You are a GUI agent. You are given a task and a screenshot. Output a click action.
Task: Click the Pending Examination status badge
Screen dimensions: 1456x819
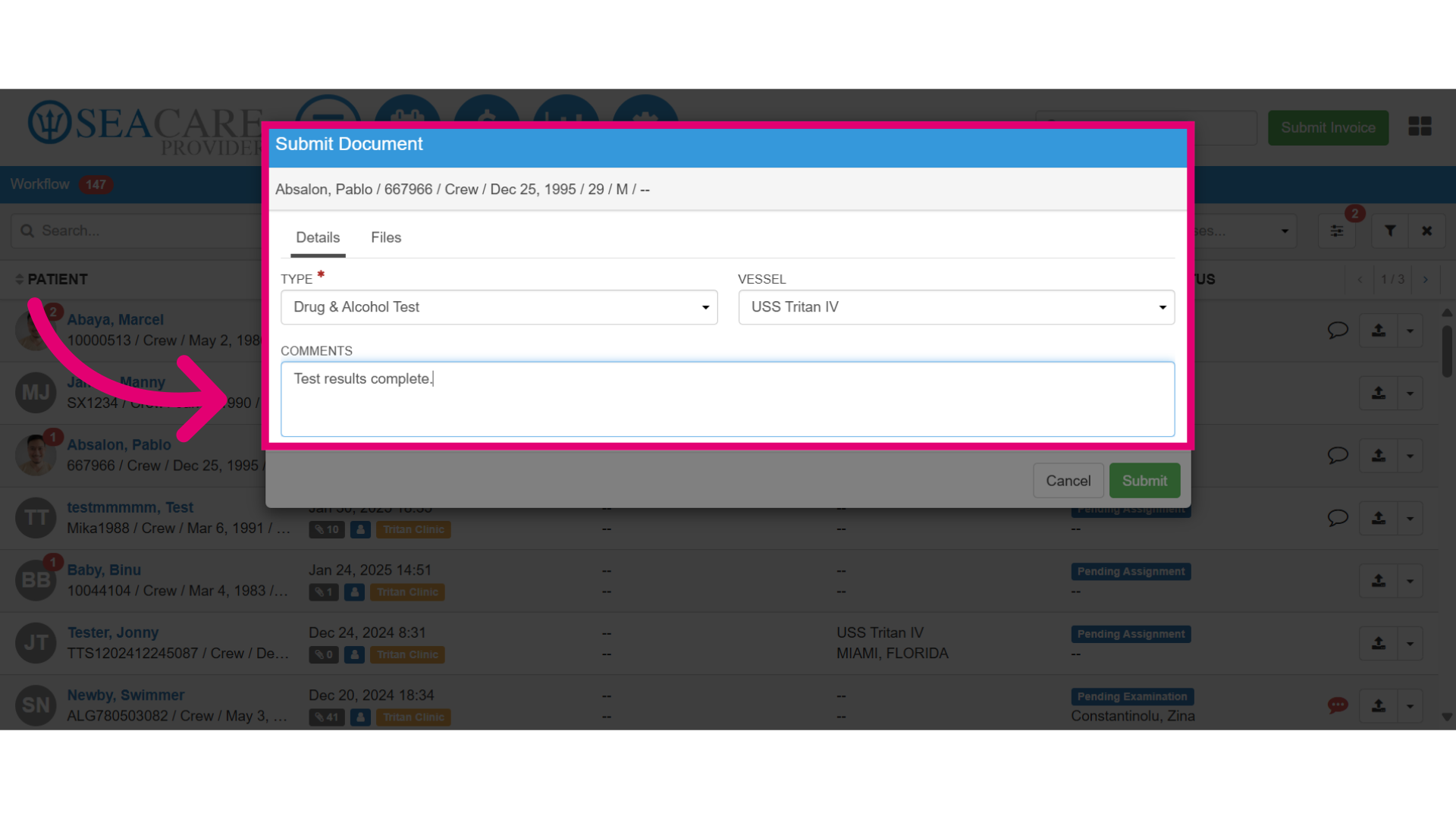point(1132,697)
